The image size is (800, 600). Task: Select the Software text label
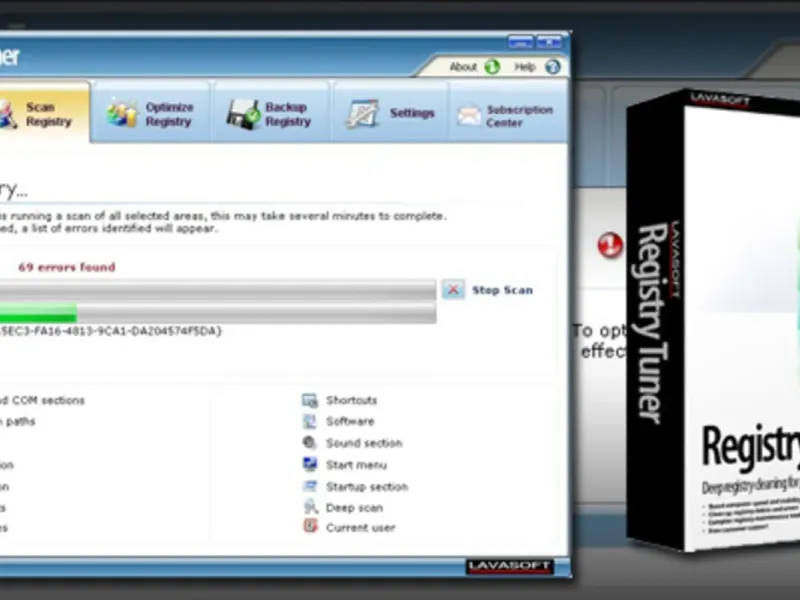click(350, 421)
